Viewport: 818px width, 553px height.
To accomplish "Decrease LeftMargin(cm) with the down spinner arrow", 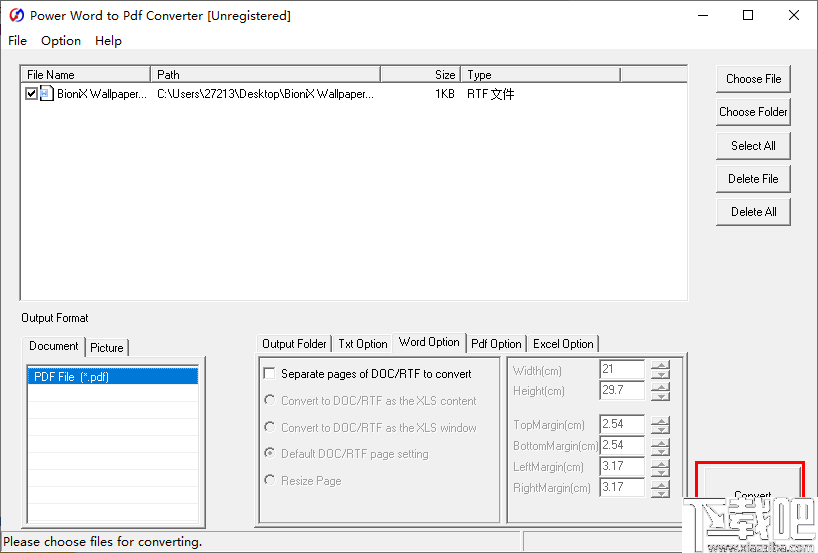I will pyautogui.click(x=660, y=472).
